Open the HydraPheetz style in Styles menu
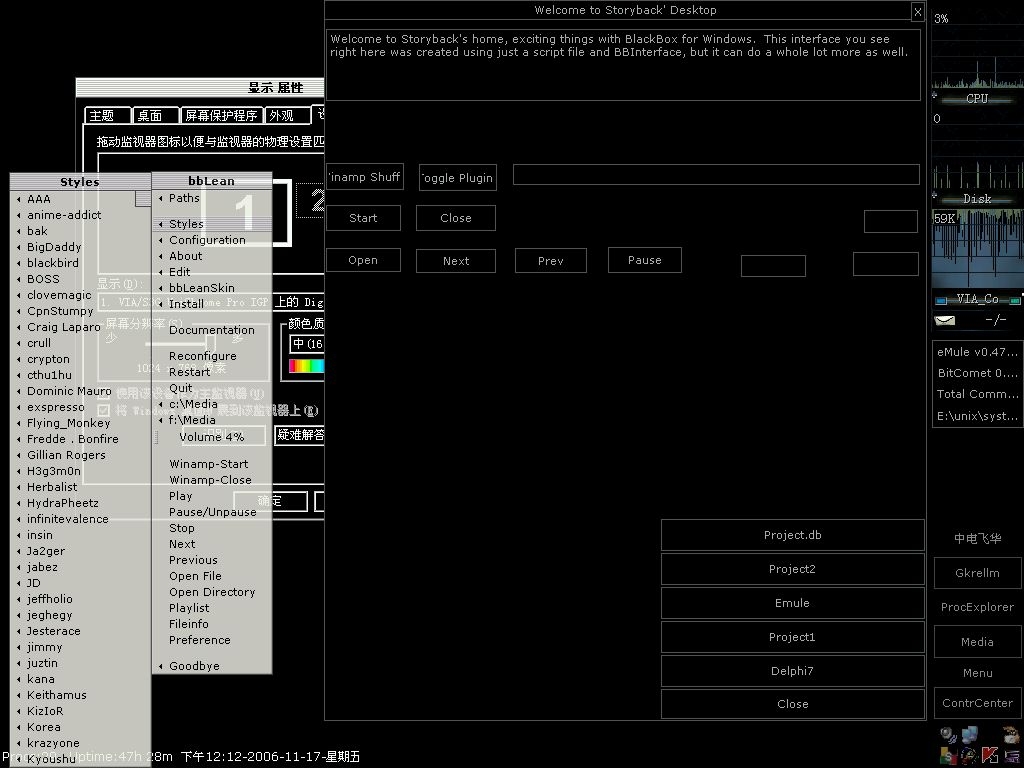The image size is (1024, 768). pos(80,503)
